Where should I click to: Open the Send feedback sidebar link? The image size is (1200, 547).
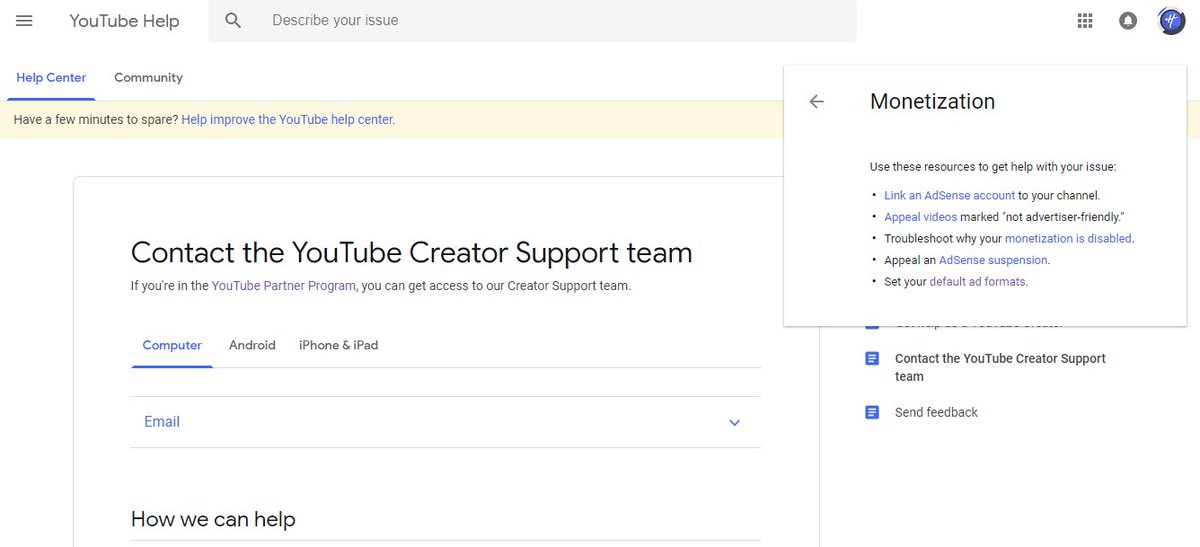pyautogui.click(x=936, y=412)
